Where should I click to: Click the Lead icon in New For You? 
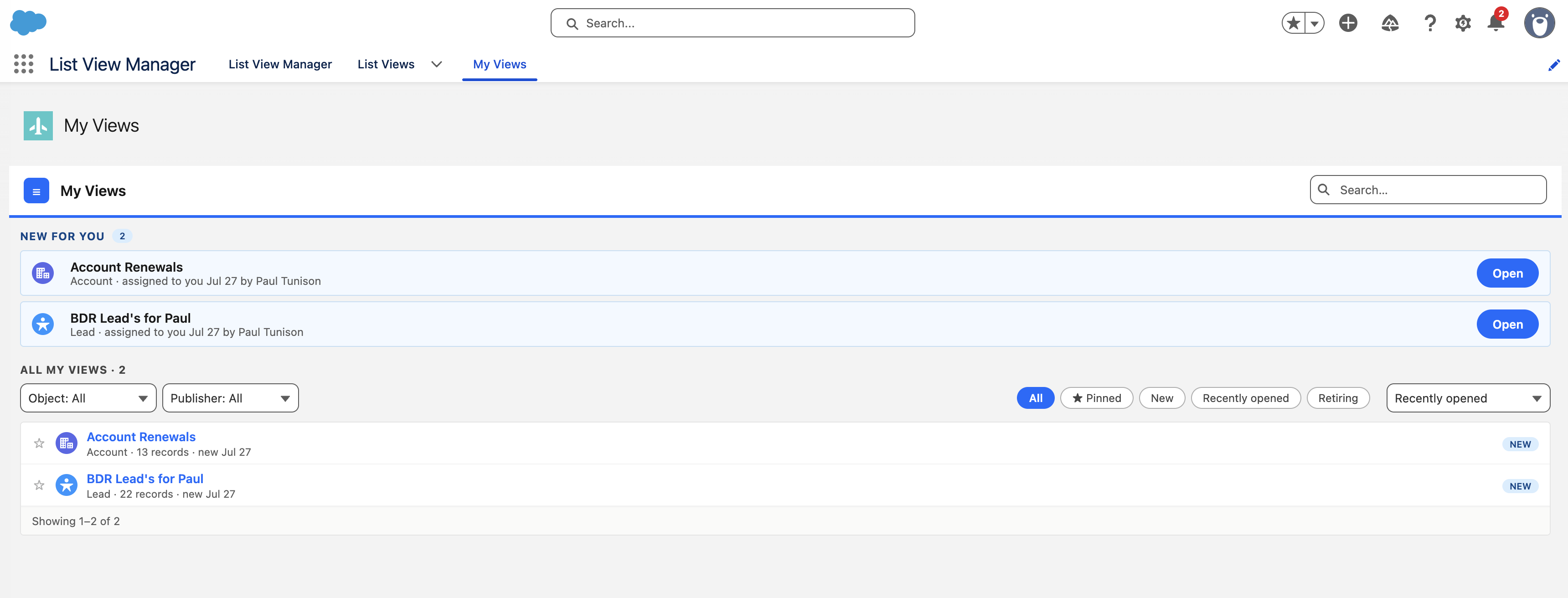[43, 324]
